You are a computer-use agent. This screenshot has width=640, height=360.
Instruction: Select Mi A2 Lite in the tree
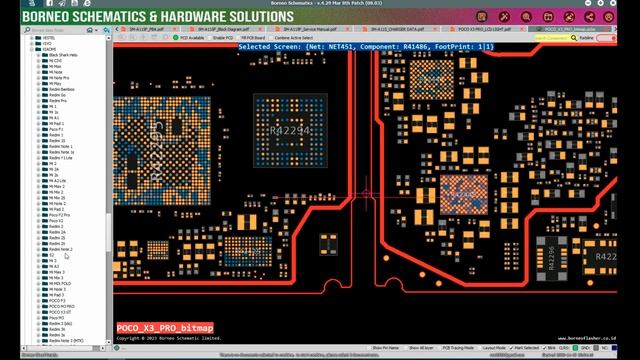[x=58, y=180]
